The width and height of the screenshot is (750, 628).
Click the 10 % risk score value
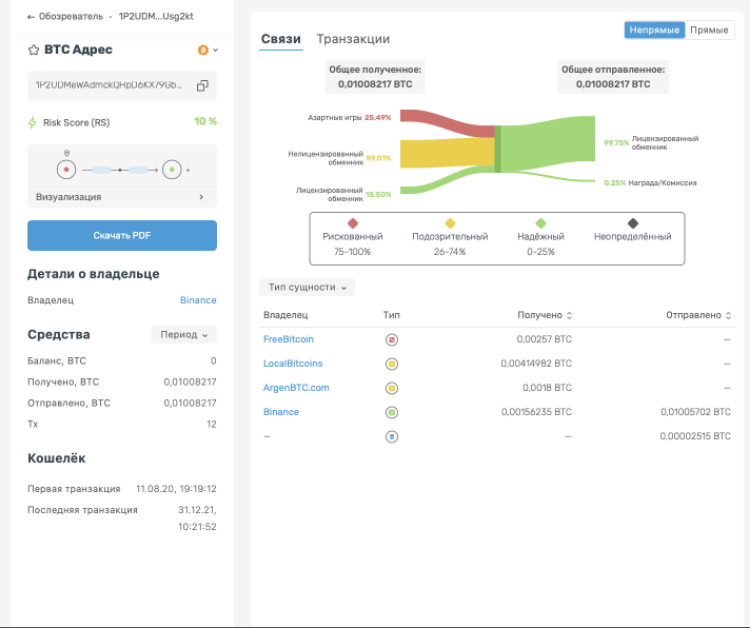(x=205, y=121)
